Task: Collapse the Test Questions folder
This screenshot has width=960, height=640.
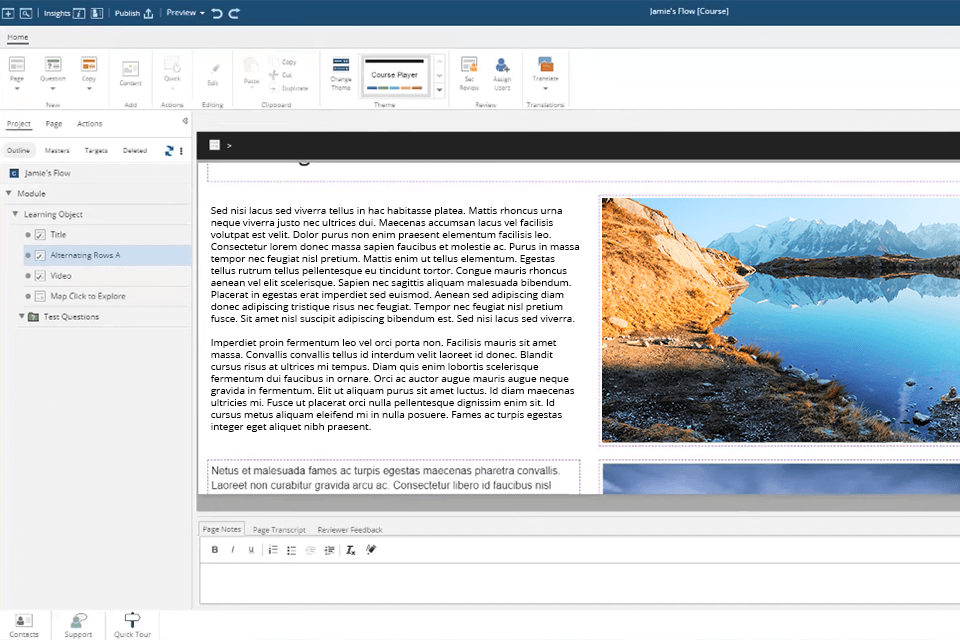Action: tap(21, 316)
